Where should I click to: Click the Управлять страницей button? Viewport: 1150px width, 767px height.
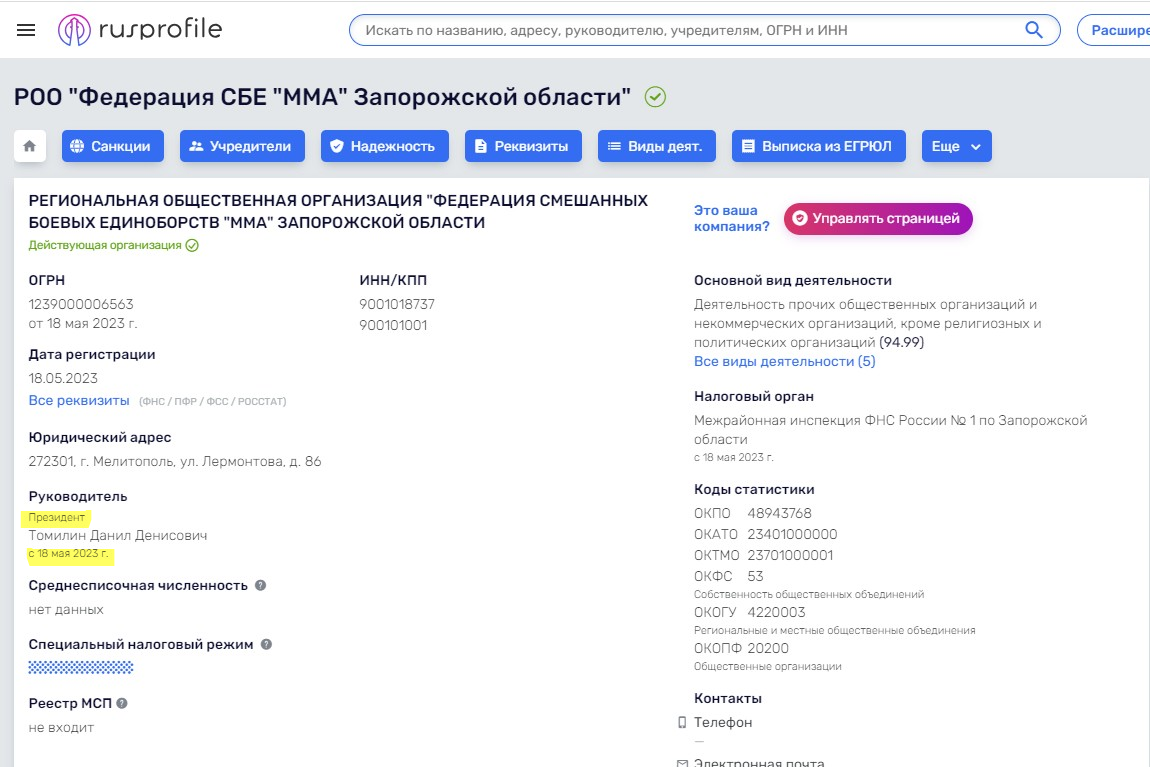point(880,219)
